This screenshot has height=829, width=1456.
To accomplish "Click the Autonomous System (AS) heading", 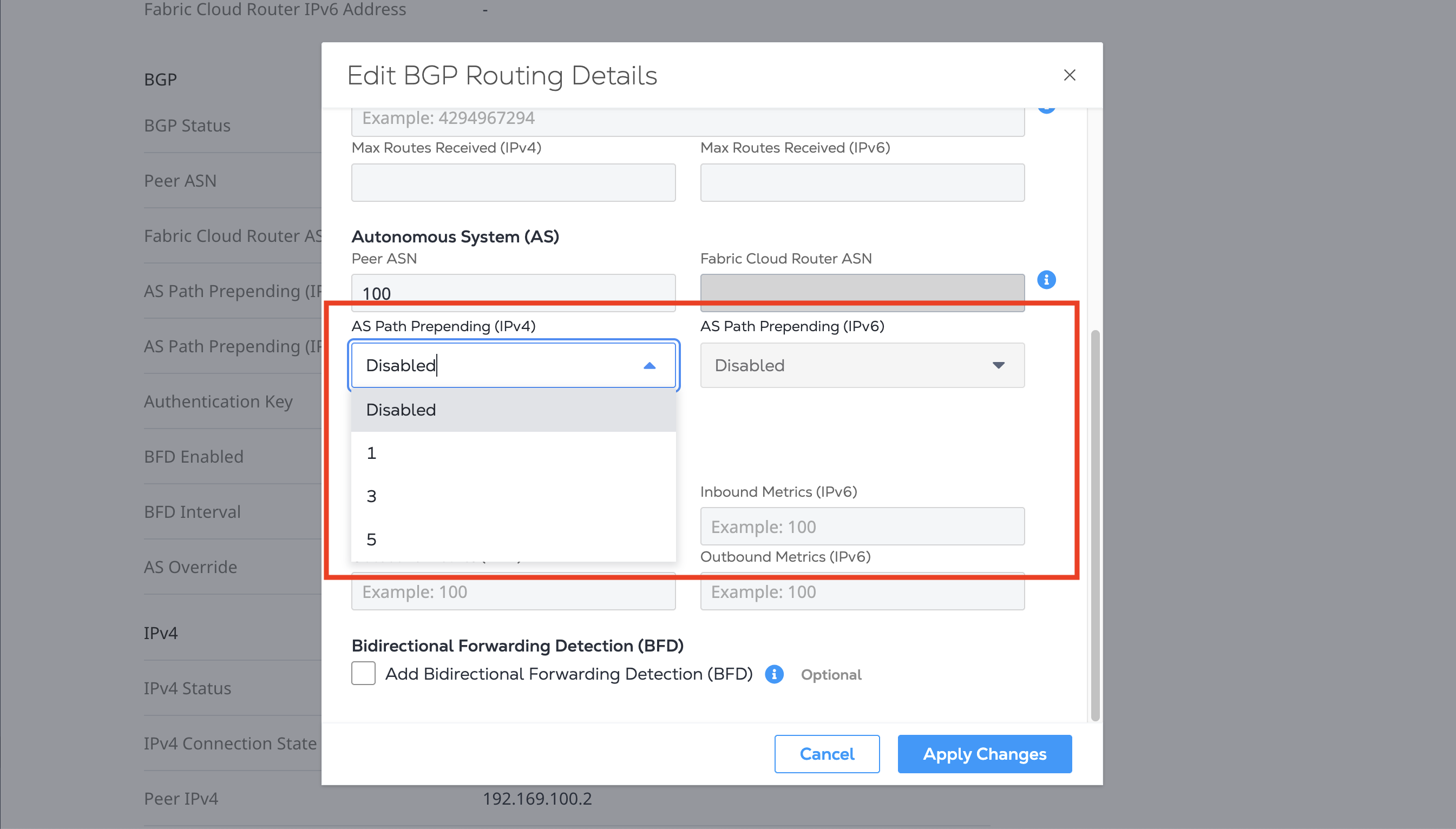I will [x=455, y=236].
